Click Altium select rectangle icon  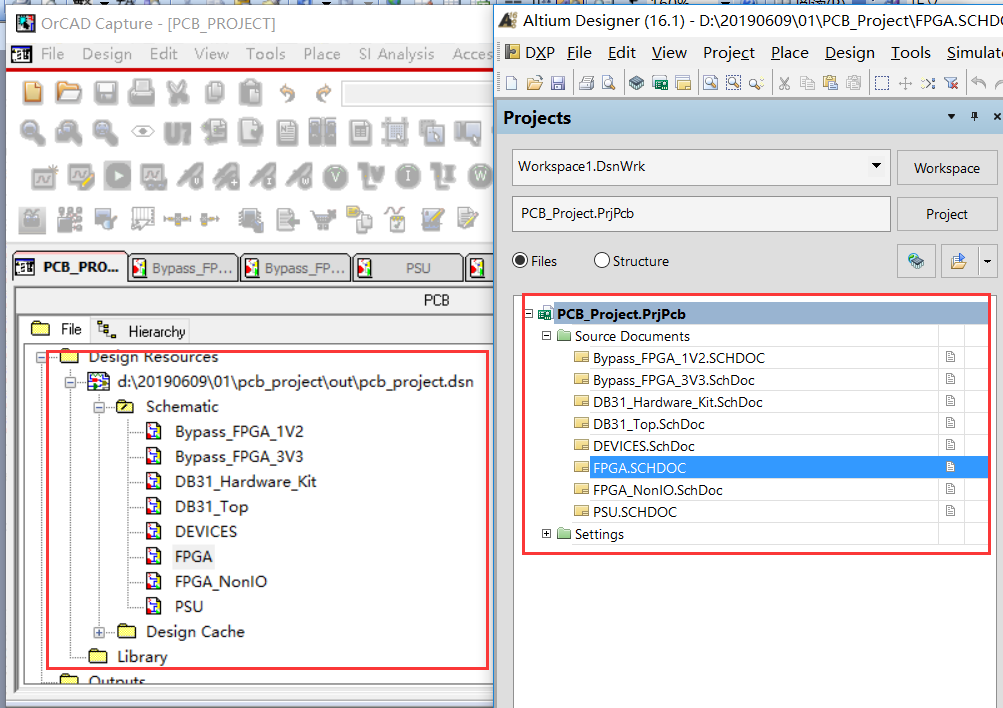pos(881,83)
